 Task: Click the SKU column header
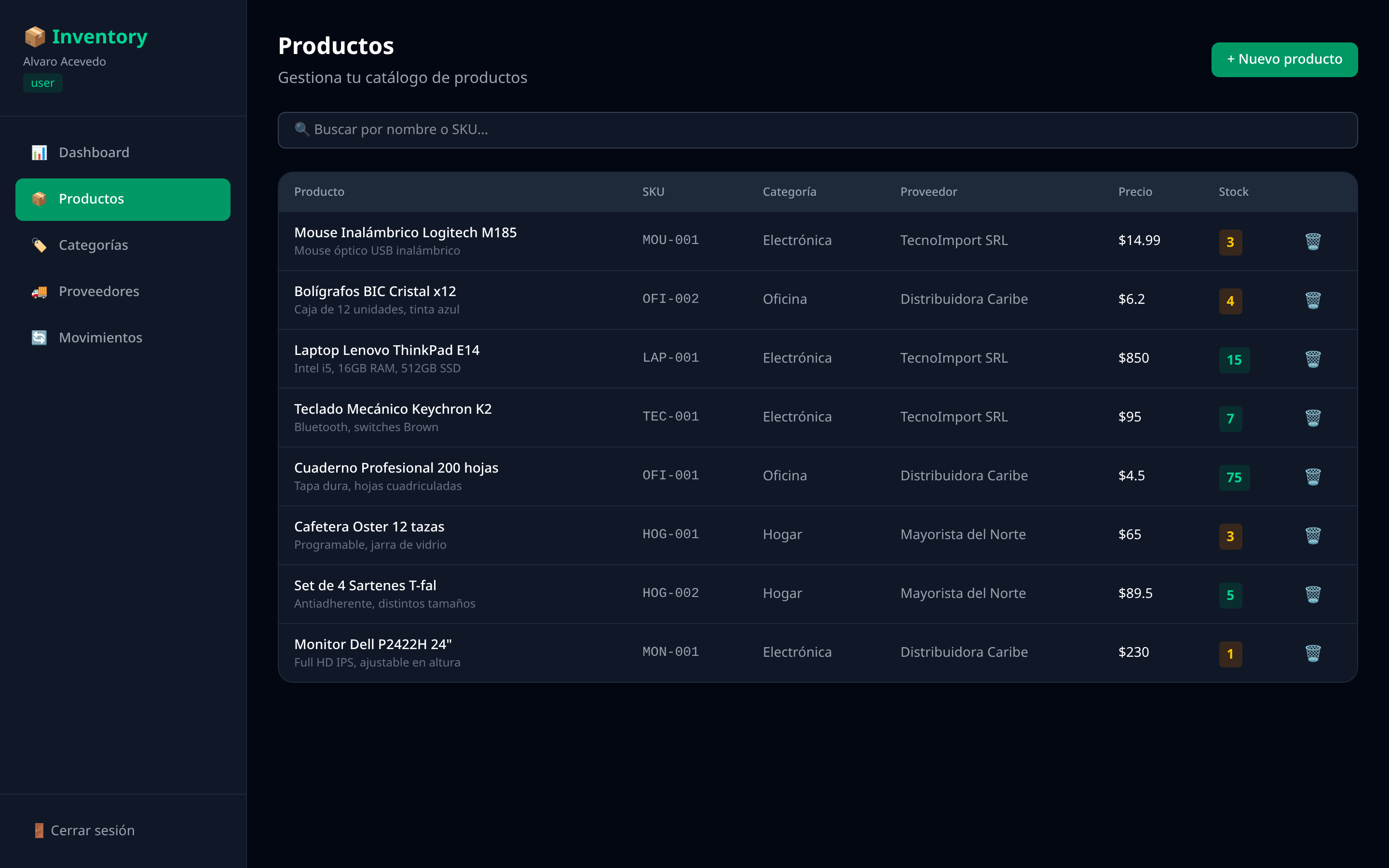[653, 192]
